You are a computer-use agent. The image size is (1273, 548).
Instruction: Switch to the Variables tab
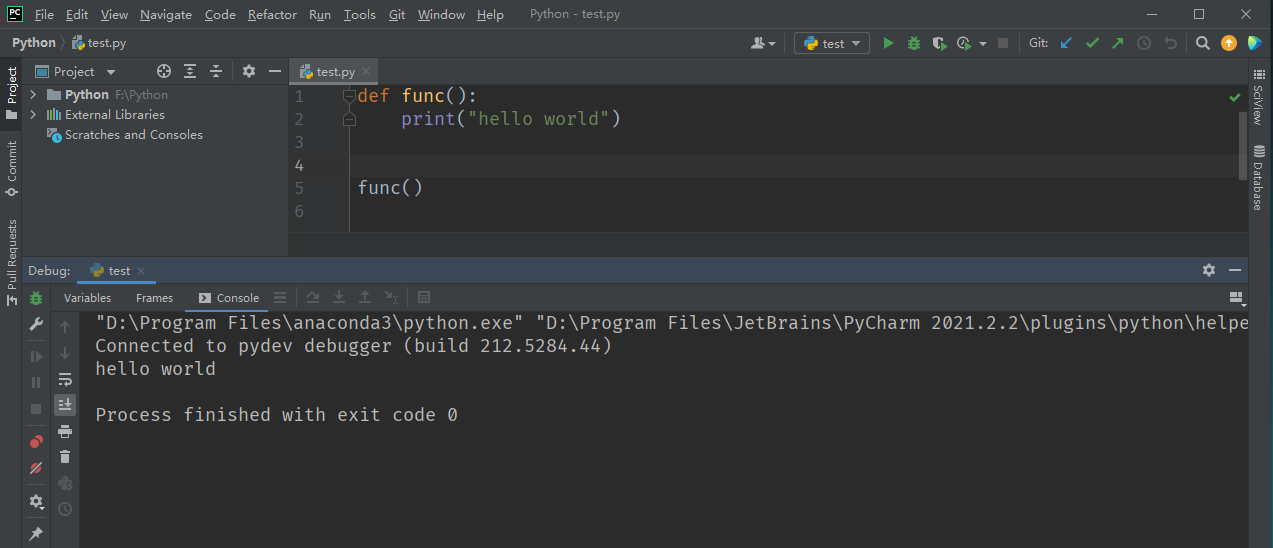pyautogui.click(x=87, y=298)
